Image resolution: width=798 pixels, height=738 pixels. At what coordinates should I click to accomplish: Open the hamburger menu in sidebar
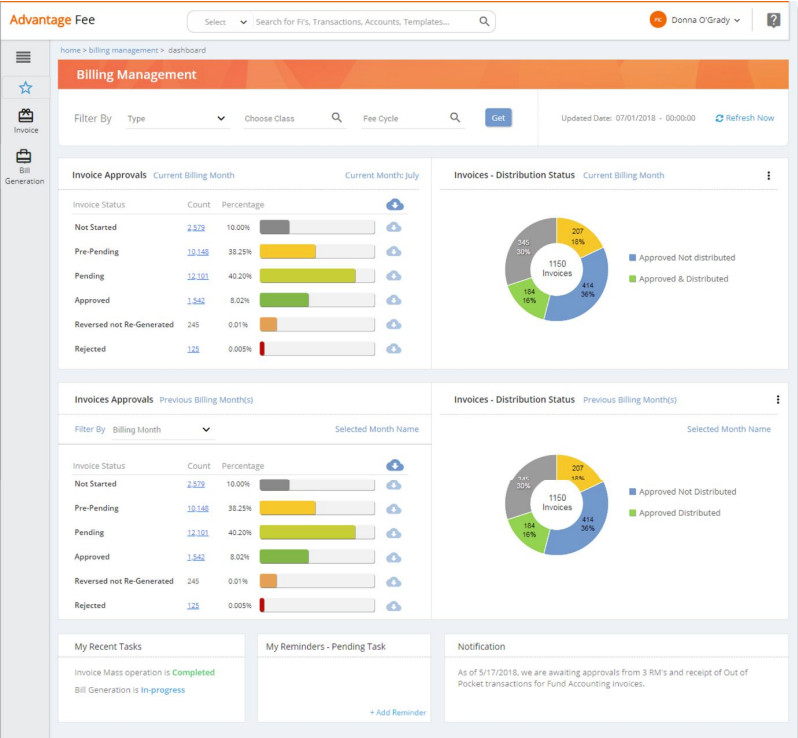click(23, 58)
